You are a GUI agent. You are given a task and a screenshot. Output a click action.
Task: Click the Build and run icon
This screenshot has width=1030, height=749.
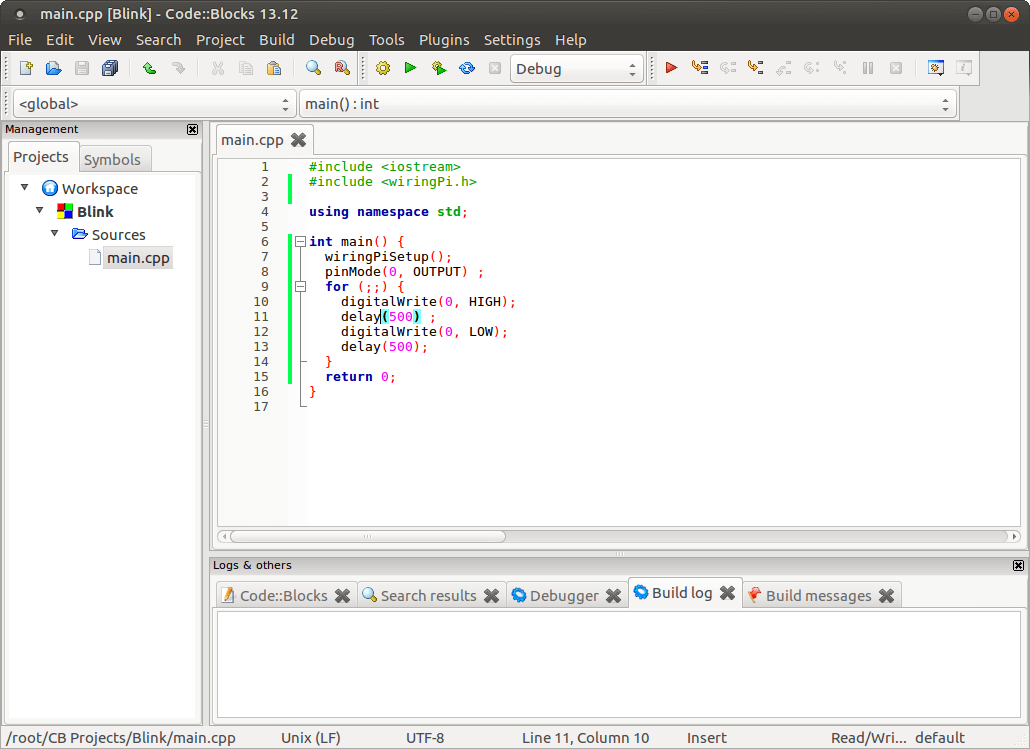439,68
